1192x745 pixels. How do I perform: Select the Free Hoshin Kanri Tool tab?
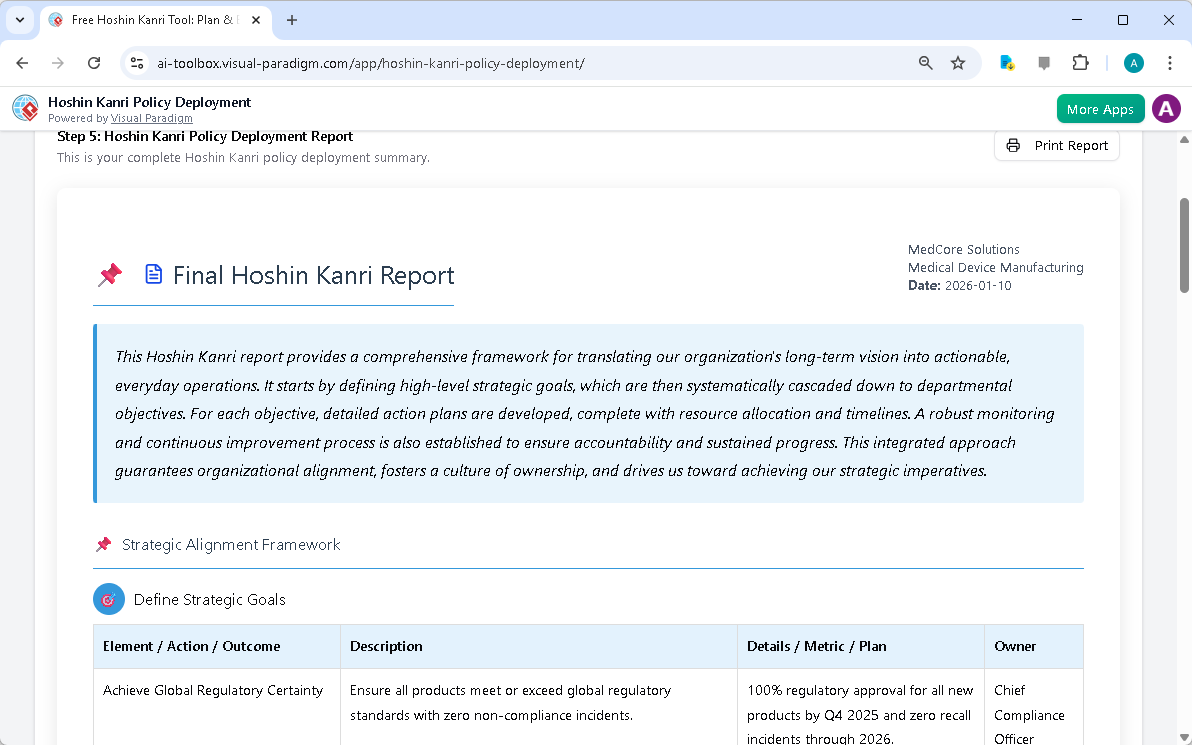pyautogui.click(x=150, y=20)
